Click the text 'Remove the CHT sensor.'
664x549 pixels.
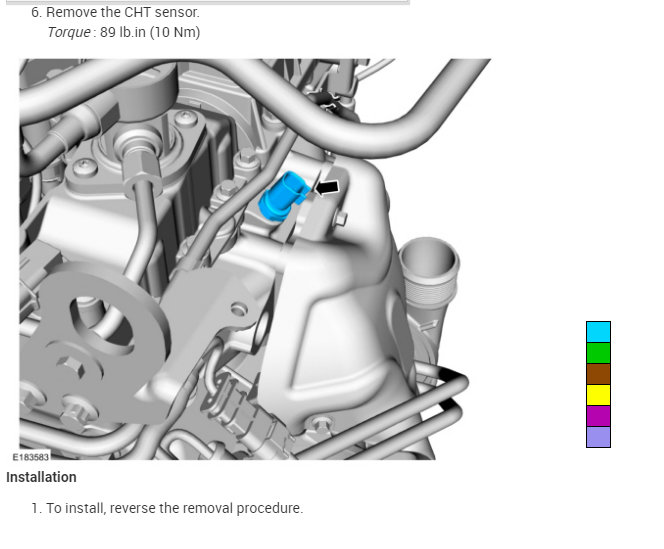click(x=123, y=12)
